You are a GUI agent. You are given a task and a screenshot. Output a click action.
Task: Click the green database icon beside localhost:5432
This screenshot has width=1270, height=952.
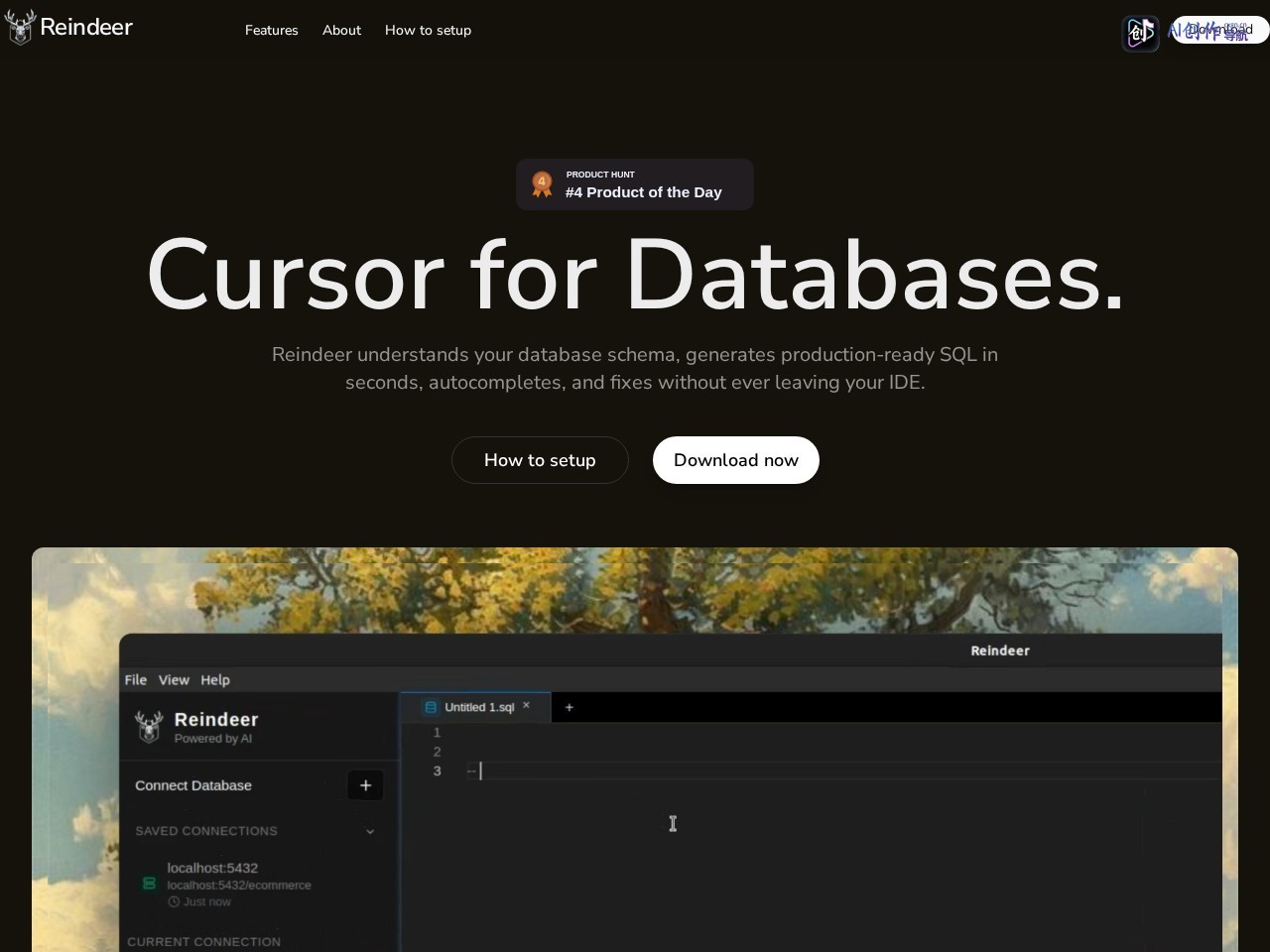149,883
